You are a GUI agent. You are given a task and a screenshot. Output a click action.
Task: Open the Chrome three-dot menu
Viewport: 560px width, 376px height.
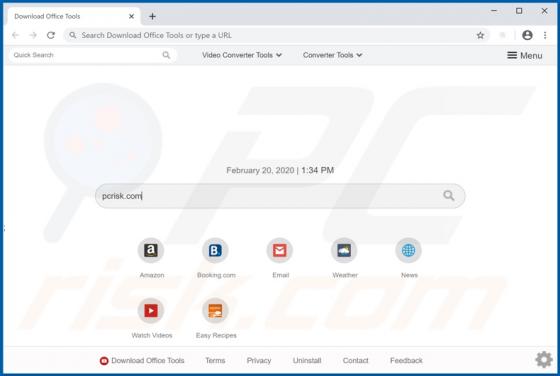(x=545, y=35)
